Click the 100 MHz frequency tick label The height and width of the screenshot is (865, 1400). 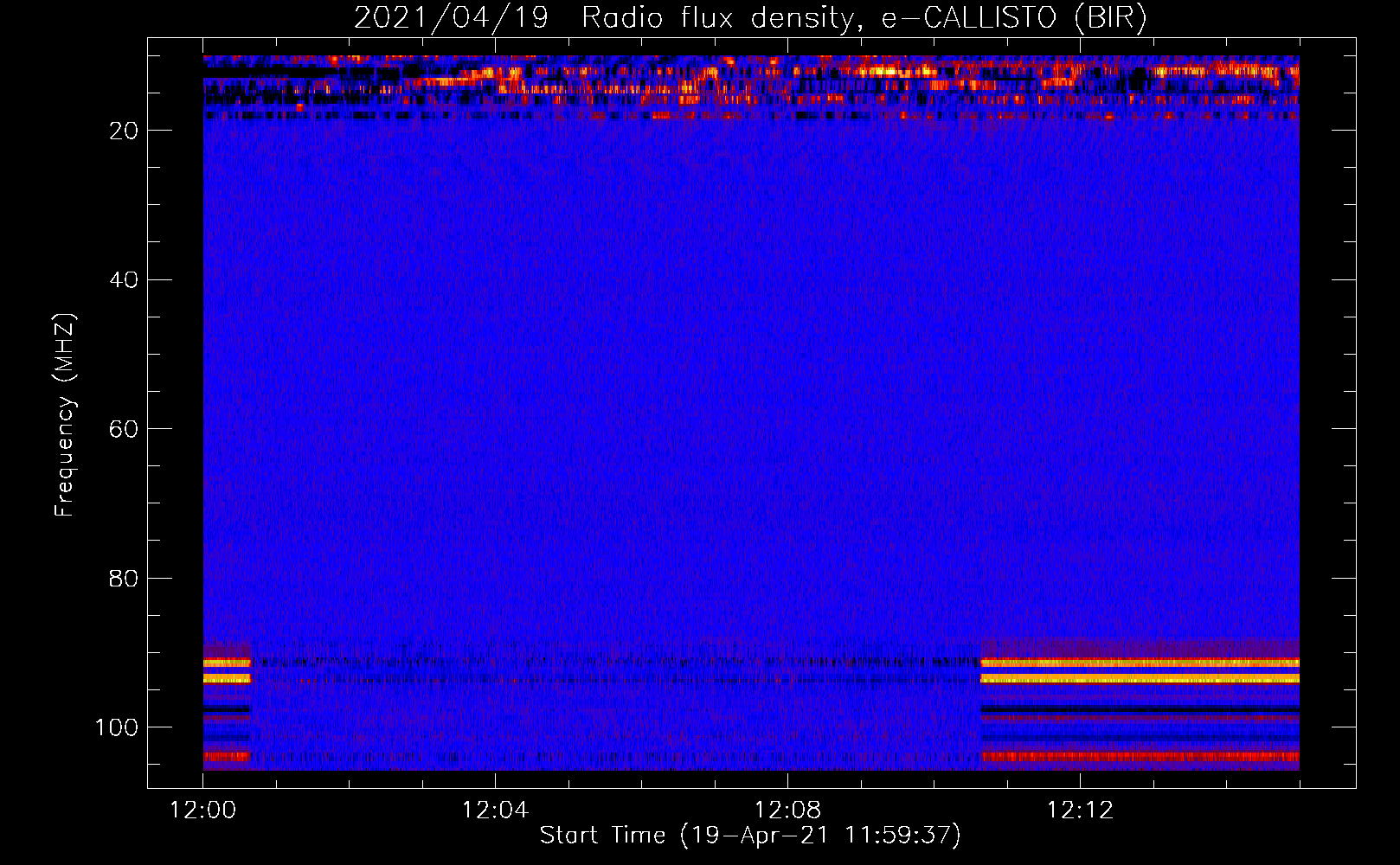[117, 727]
